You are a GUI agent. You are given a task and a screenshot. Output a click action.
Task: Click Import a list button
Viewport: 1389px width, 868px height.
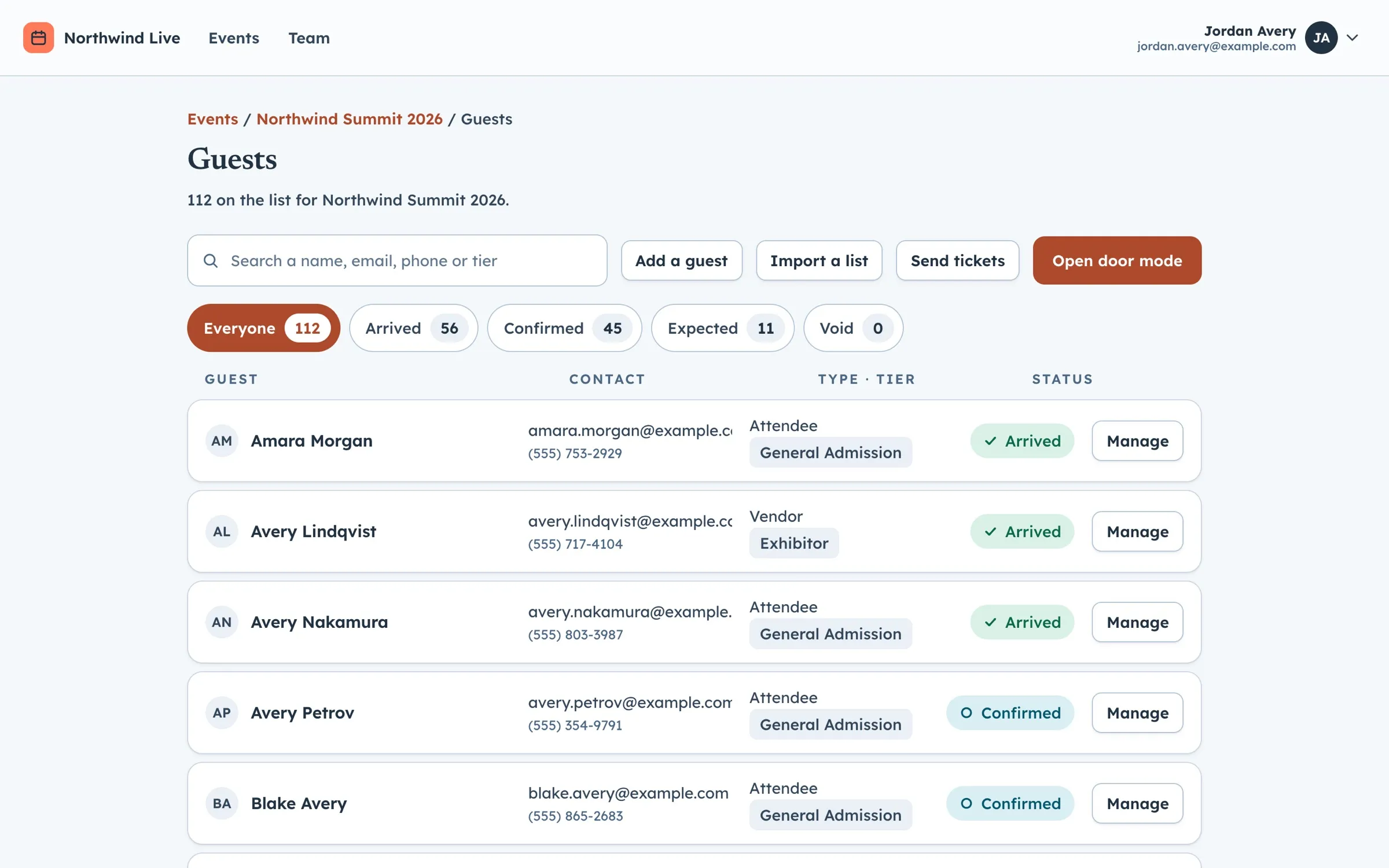click(819, 260)
